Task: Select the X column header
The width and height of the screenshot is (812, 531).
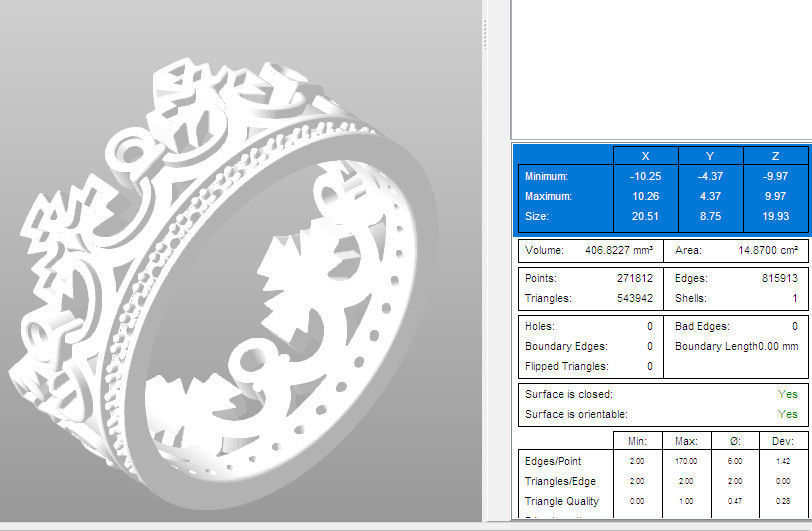Action: tap(645, 156)
